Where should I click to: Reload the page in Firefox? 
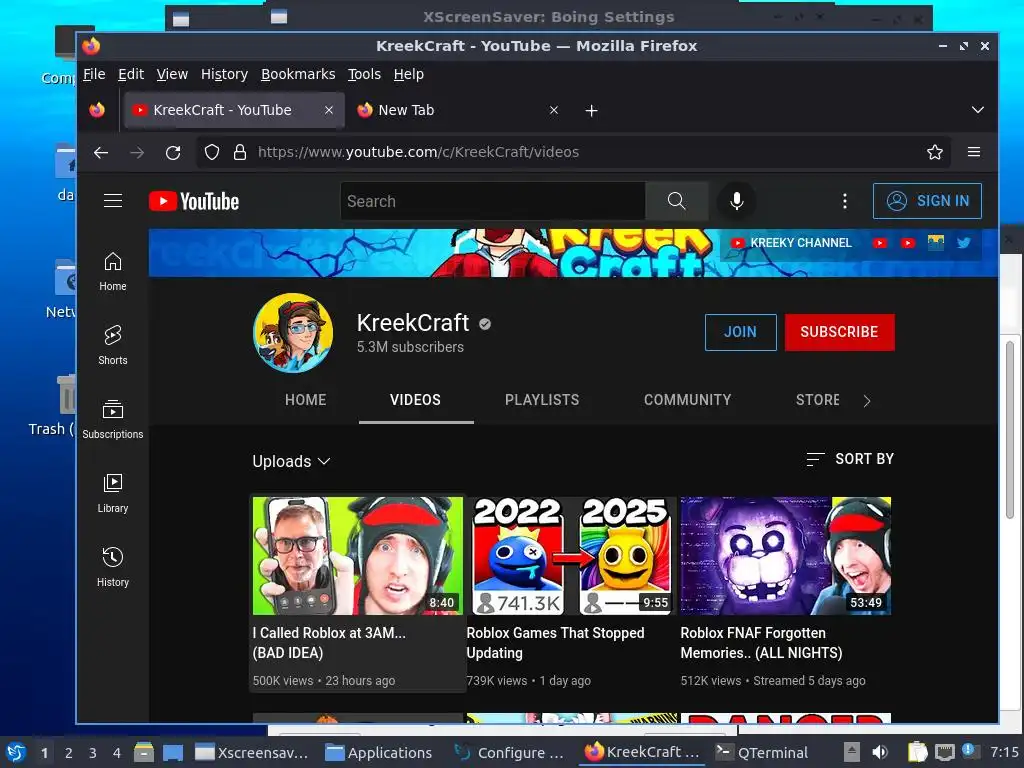point(173,153)
